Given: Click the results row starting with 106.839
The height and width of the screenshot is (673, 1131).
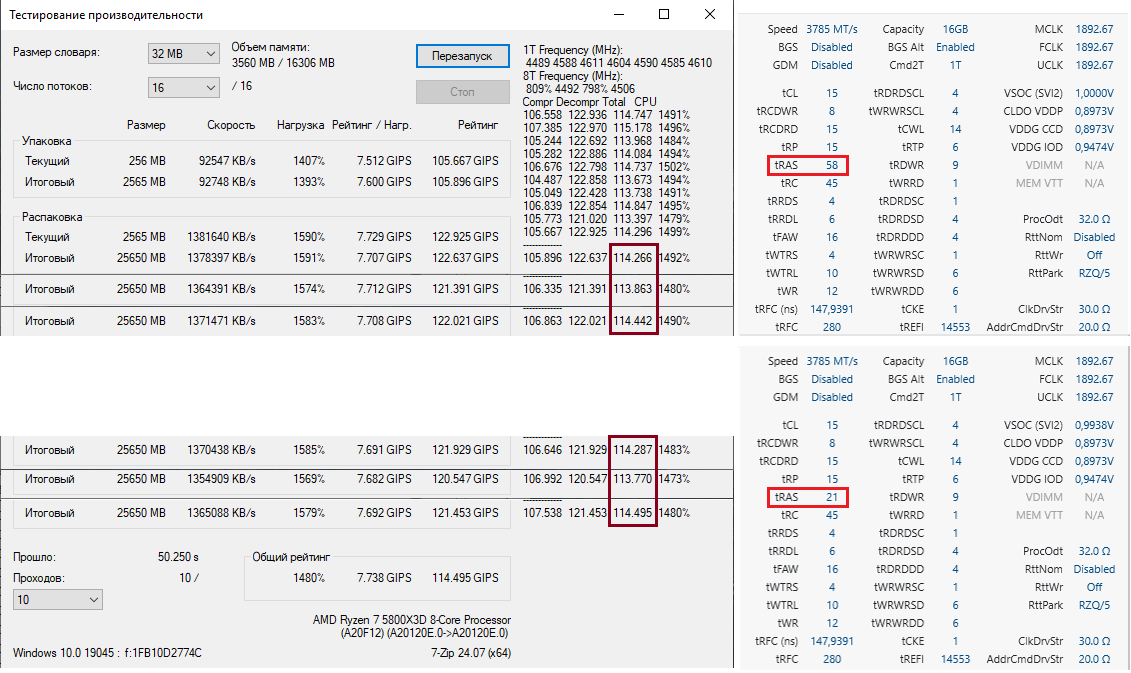Looking at the screenshot, I should tap(606, 206).
